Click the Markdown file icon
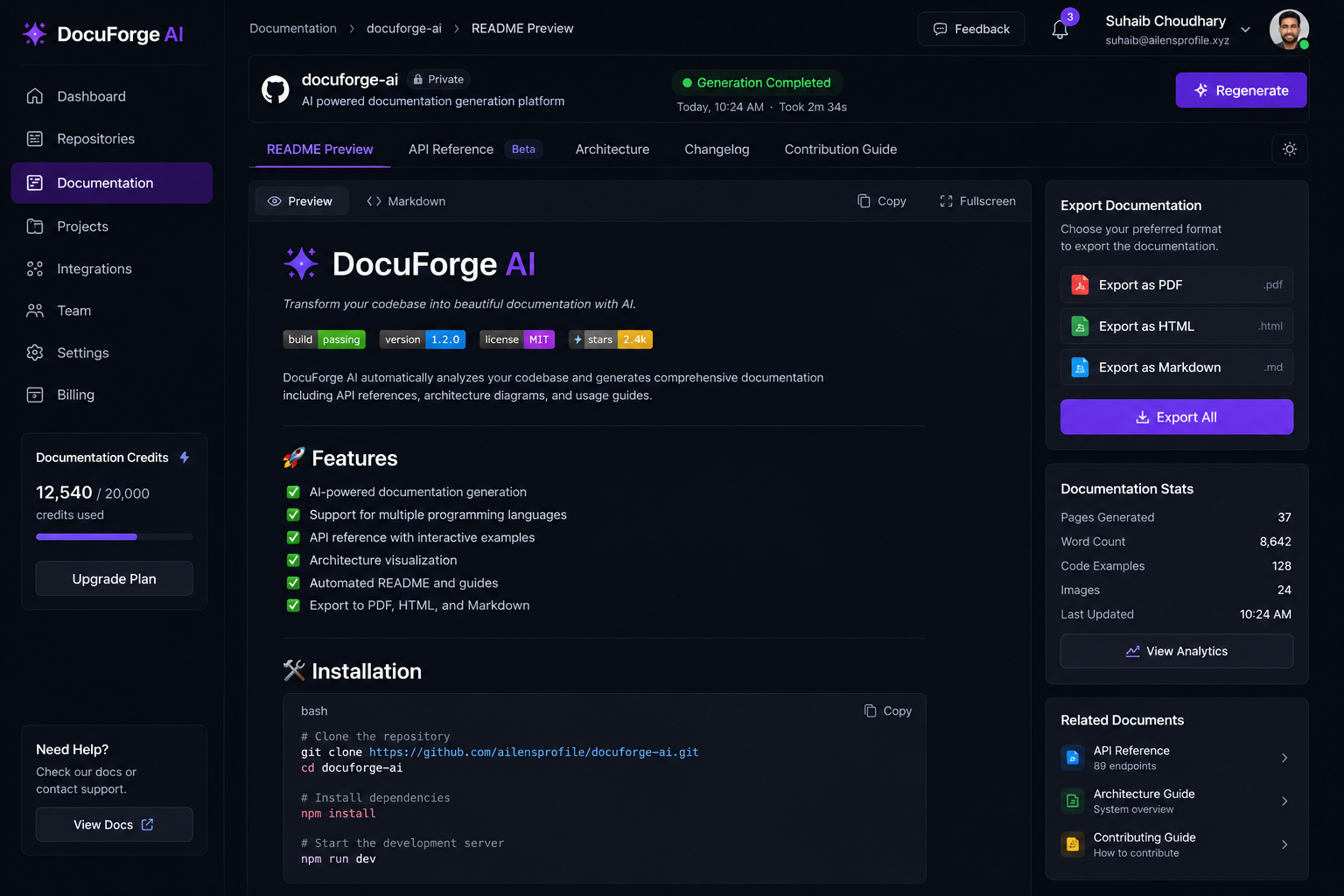Image resolution: width=1344 pixels, height=896 pixels. pos(1081,367)
